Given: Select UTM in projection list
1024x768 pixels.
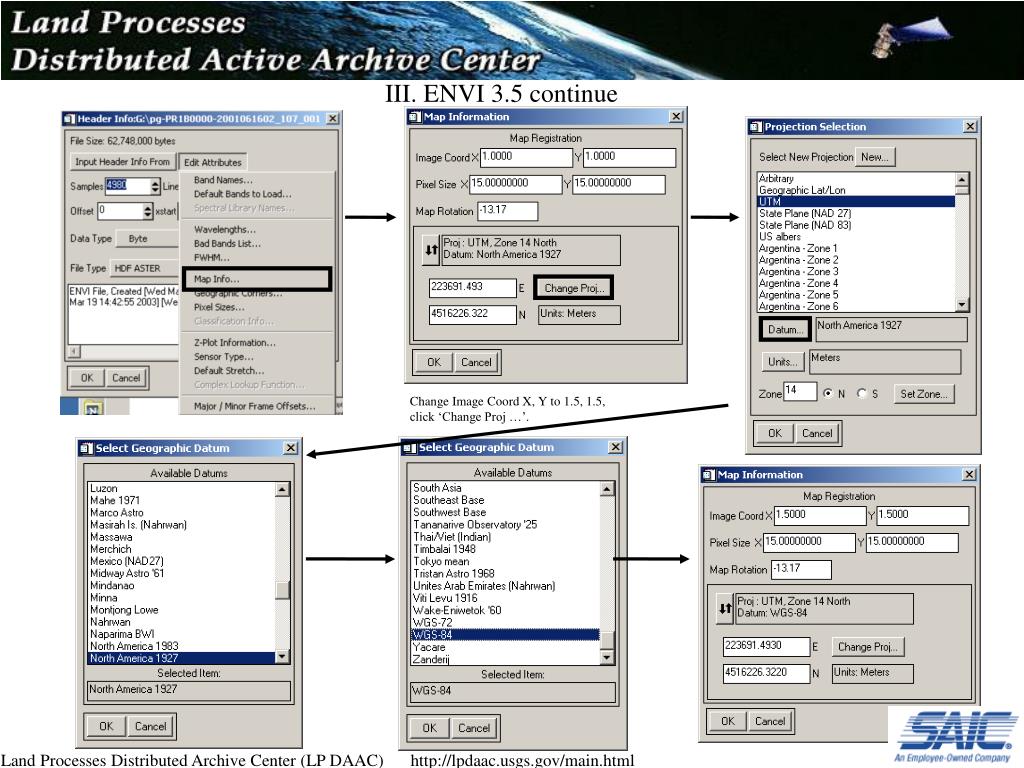Looking at the screenshot, I should tap(856, 201).
